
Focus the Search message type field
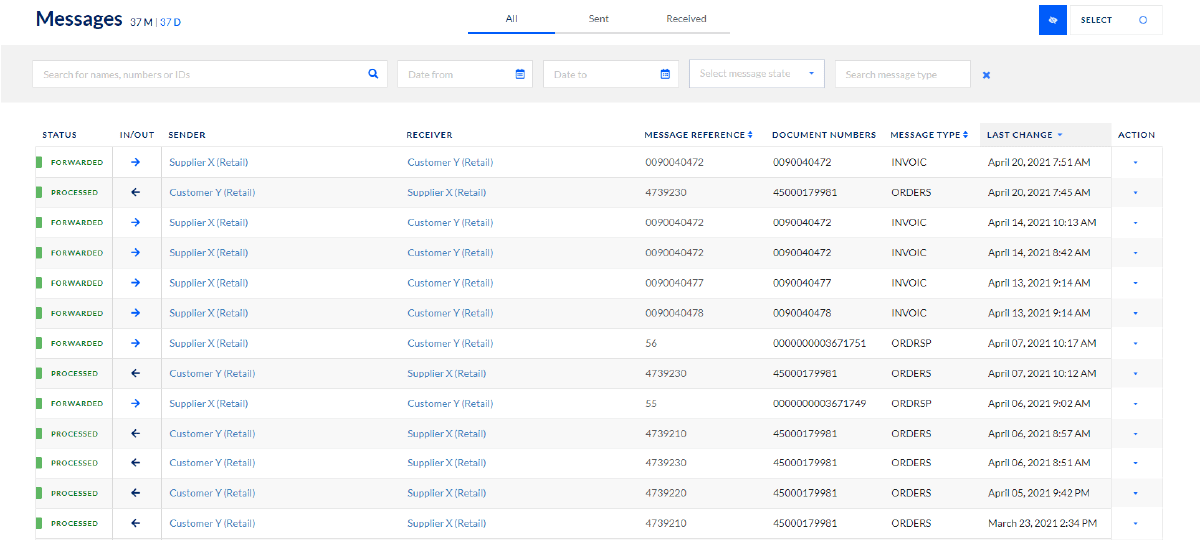(902, 74)
